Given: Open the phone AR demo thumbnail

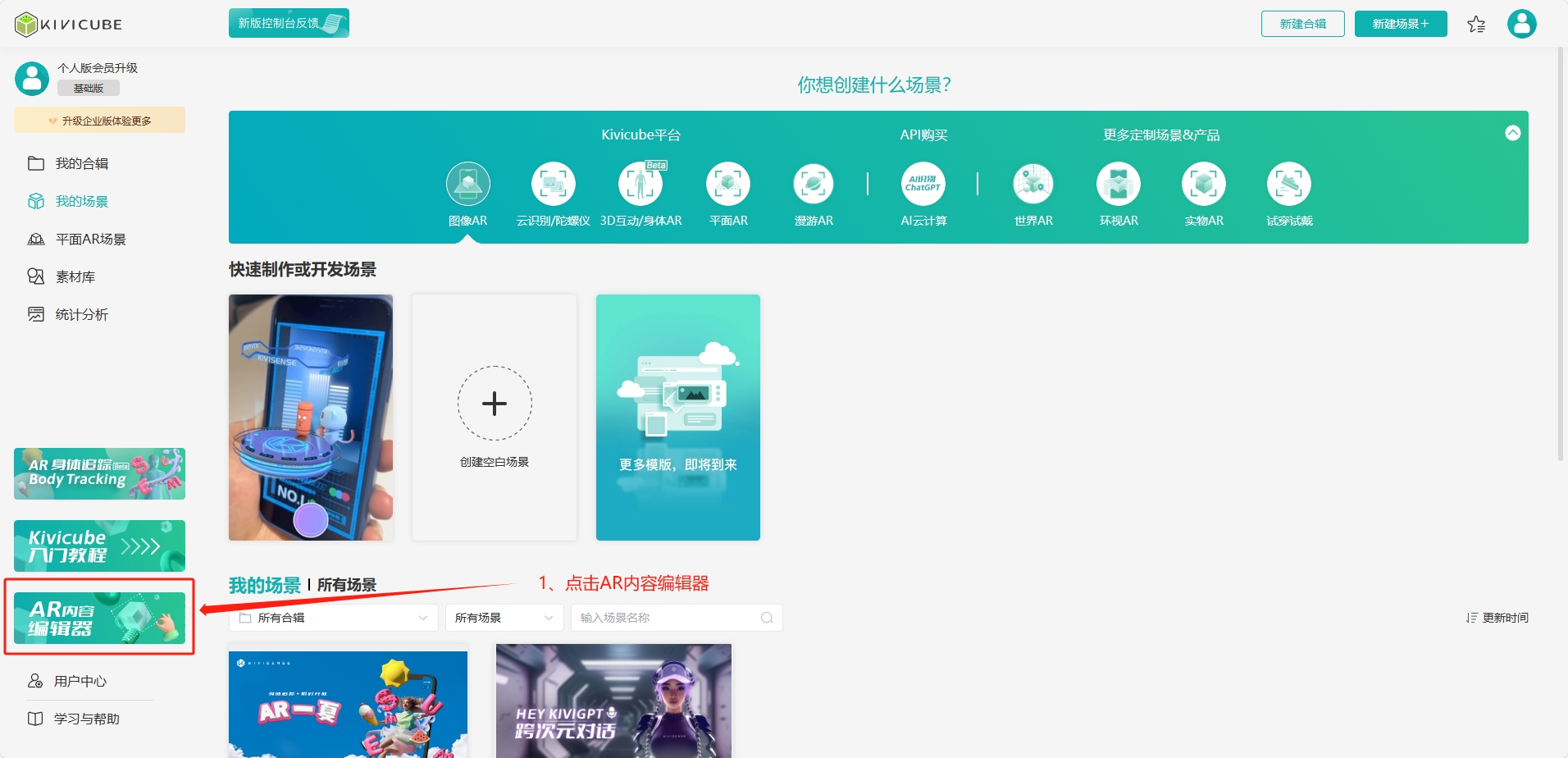Looking at the screenshot, I should pyautogui.click(x=311, y=418).
